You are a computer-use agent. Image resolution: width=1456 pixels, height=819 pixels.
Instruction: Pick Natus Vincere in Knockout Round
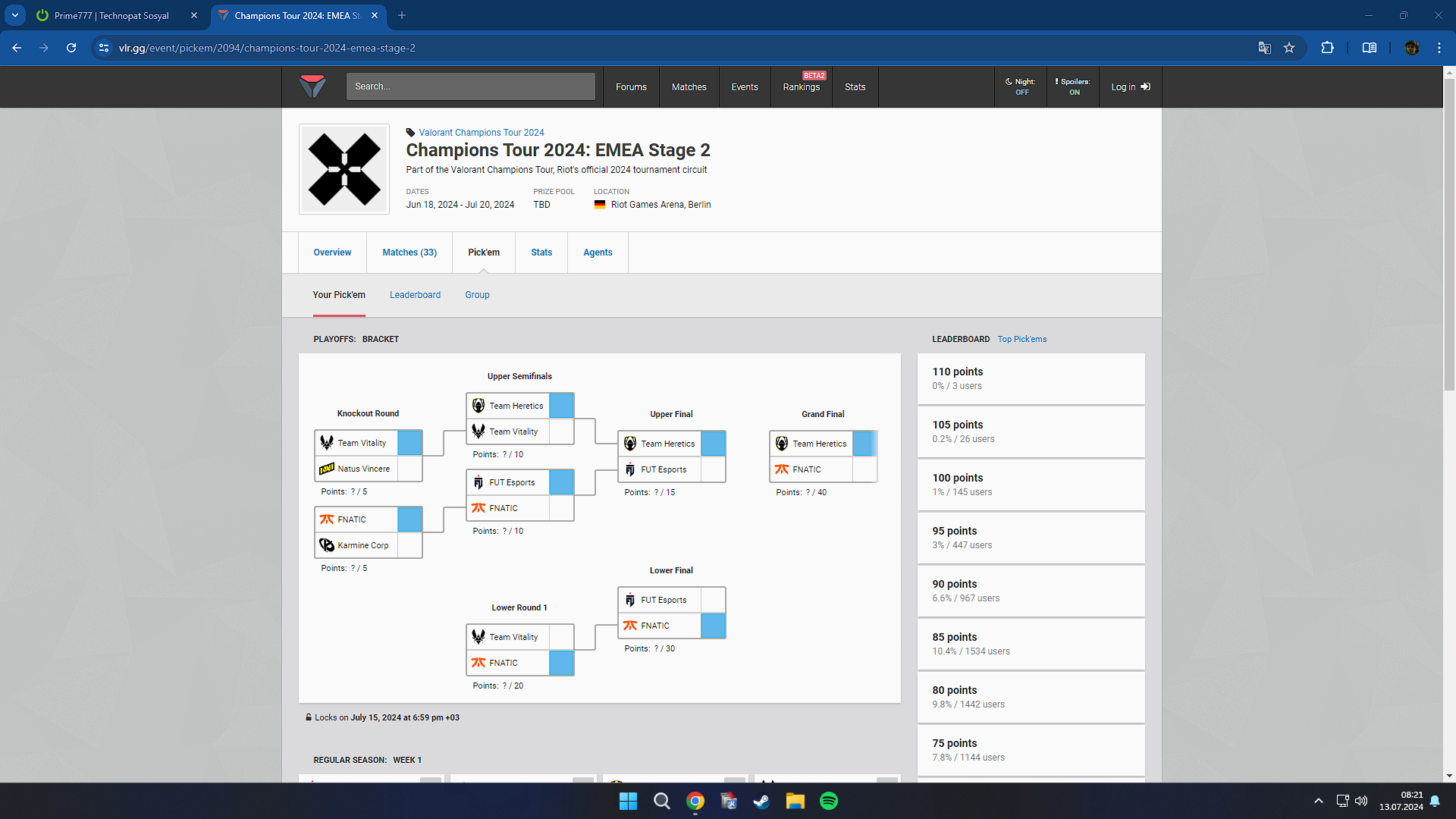tap(409, 469)
